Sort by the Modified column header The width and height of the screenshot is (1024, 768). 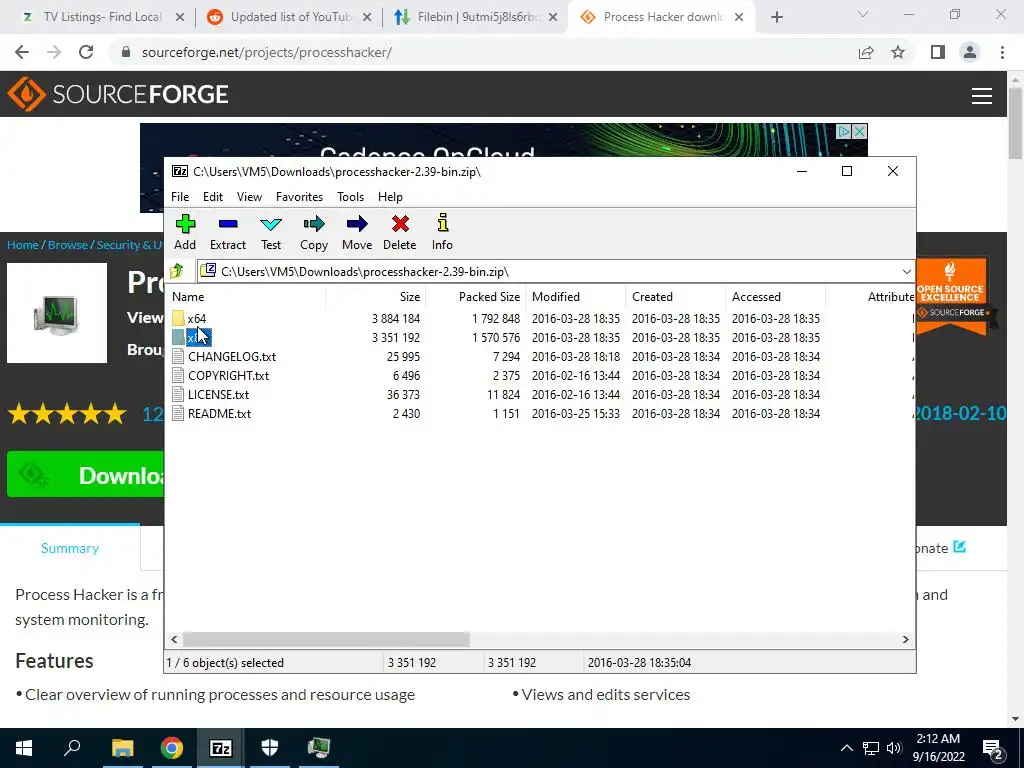(575, 296)
